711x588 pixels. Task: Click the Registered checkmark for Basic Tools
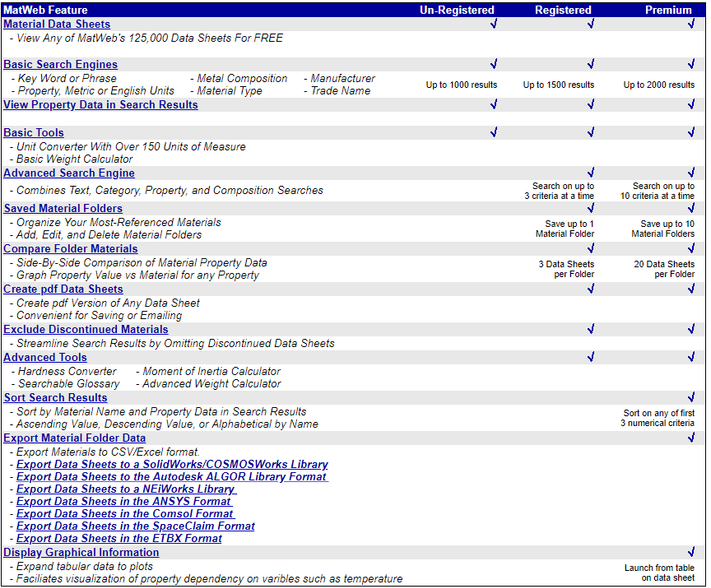[x=591, y=132]
